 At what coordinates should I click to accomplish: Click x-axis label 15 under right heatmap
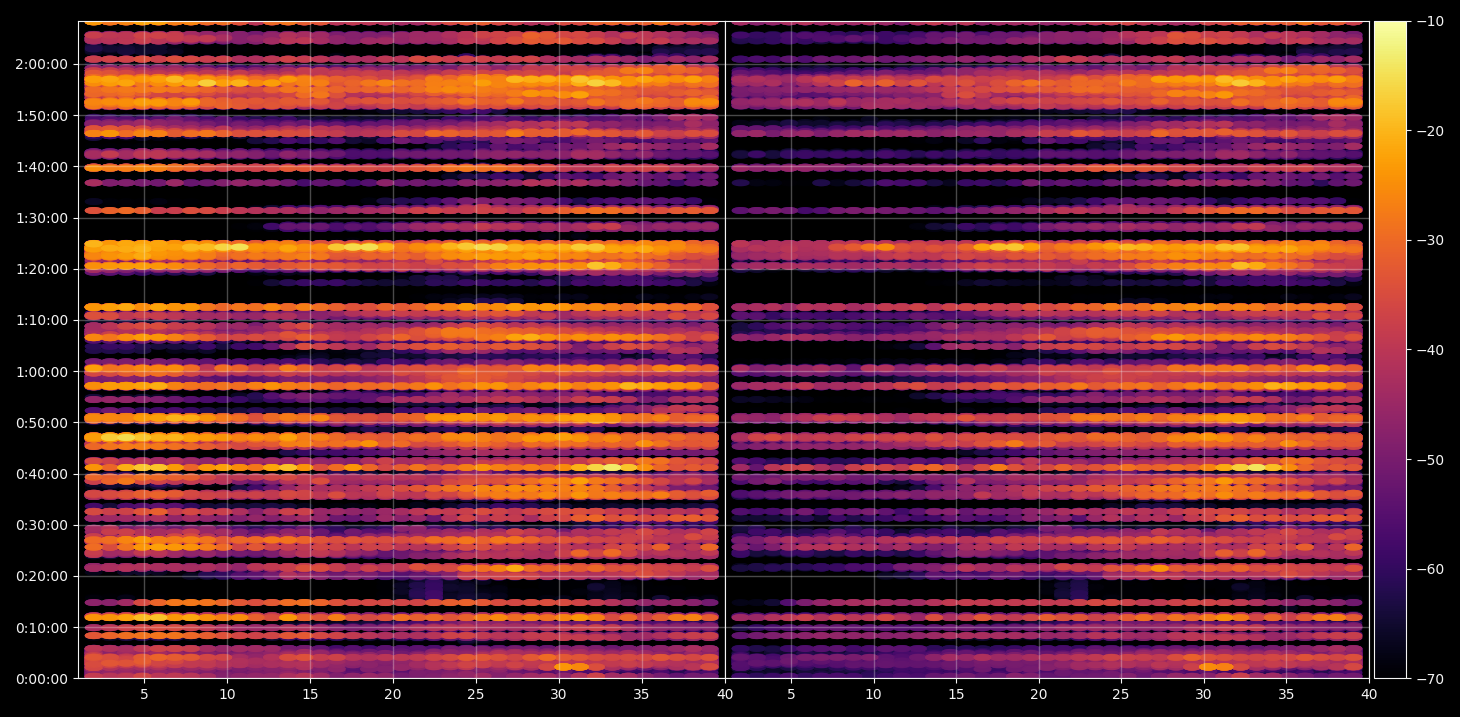point(956,695)
